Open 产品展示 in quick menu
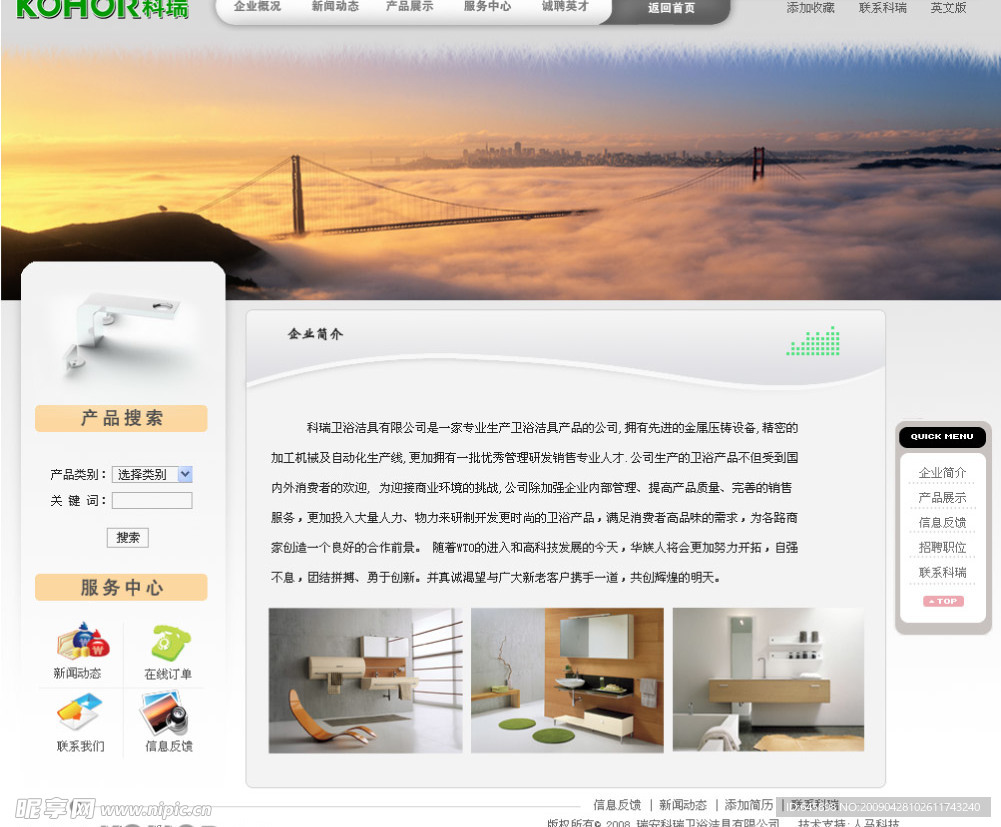This screenshot has height=827, width=1001. [x=942, y=497]
